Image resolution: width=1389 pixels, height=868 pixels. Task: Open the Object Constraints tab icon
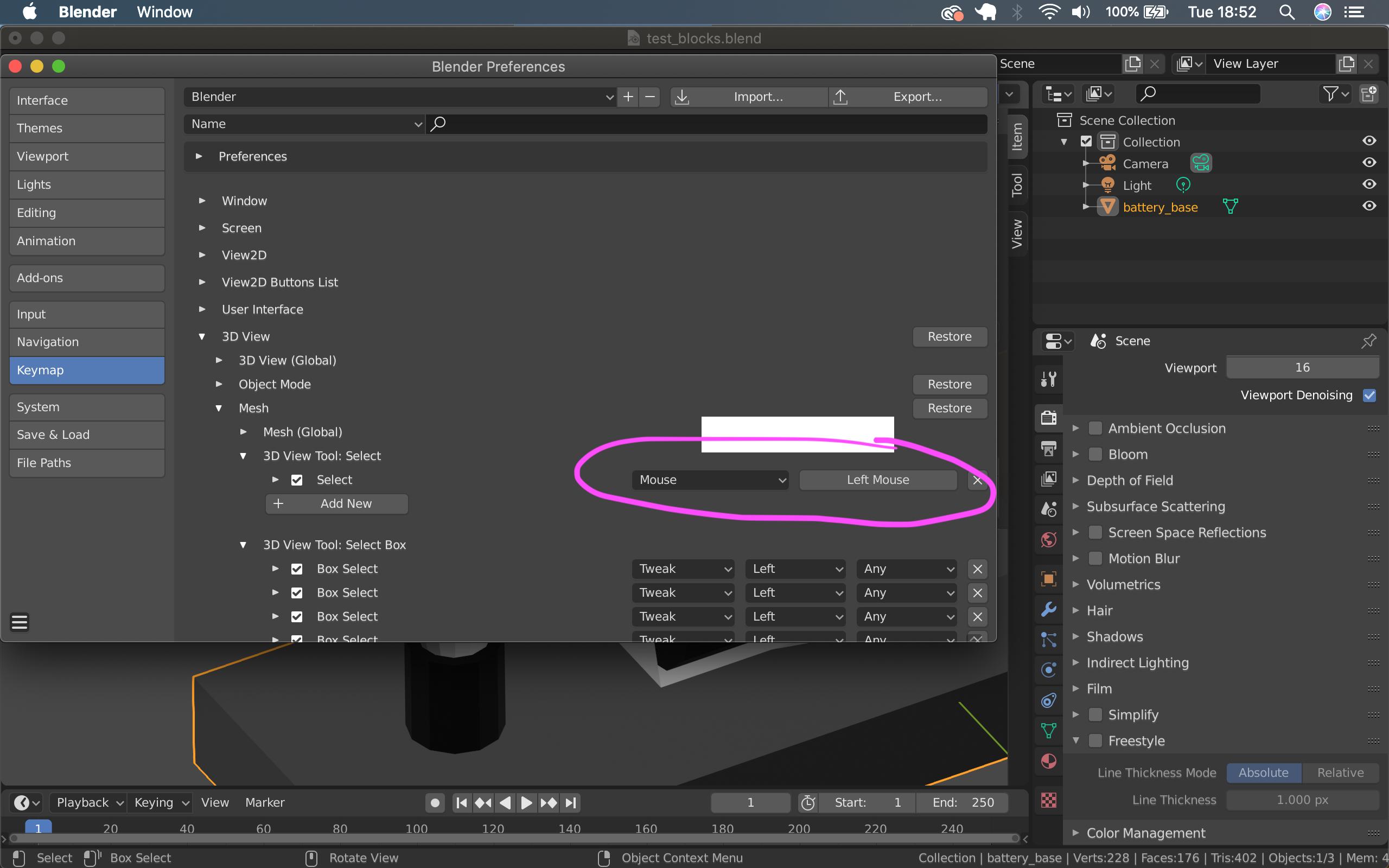(1049, 700)
